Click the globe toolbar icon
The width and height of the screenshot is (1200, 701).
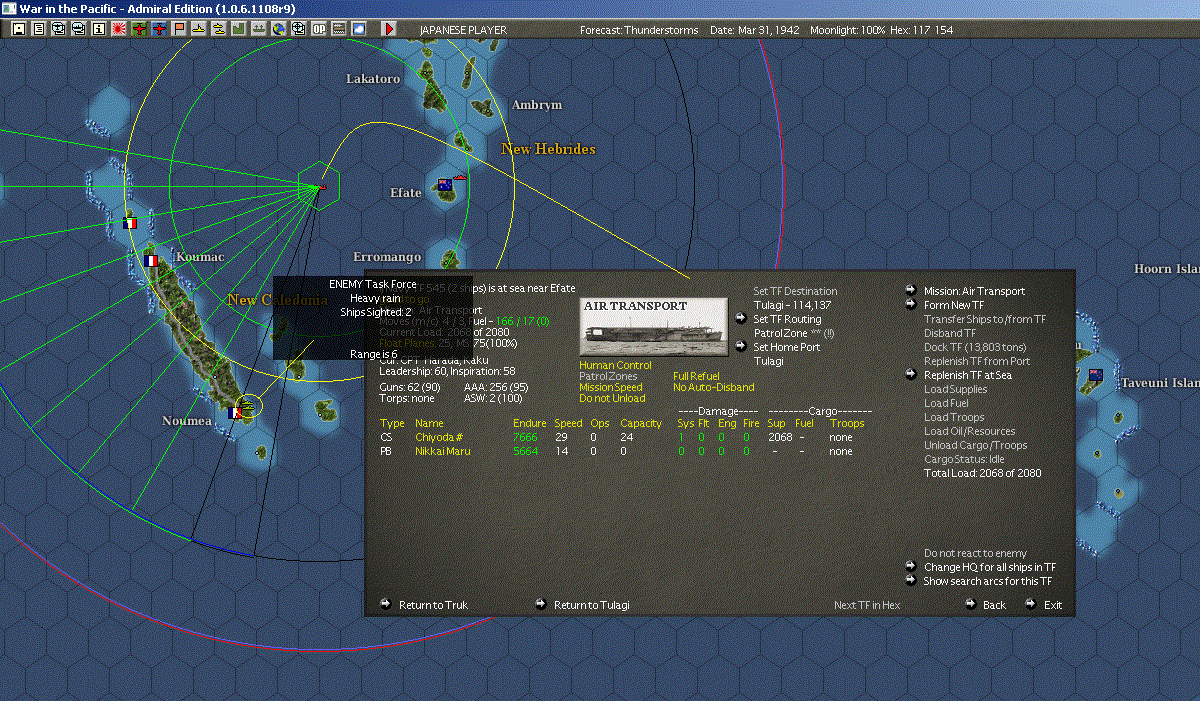pos(278,29)
